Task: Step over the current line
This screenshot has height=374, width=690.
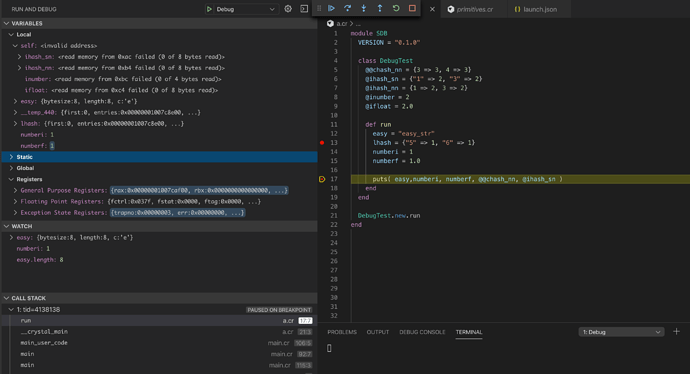Action: tap(348, 8)
